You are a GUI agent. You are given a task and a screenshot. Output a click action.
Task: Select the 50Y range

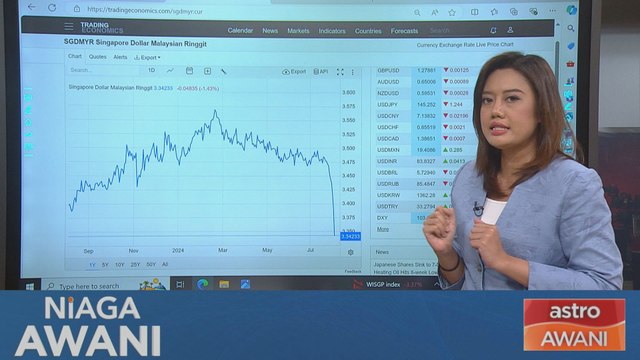[151, 264]
